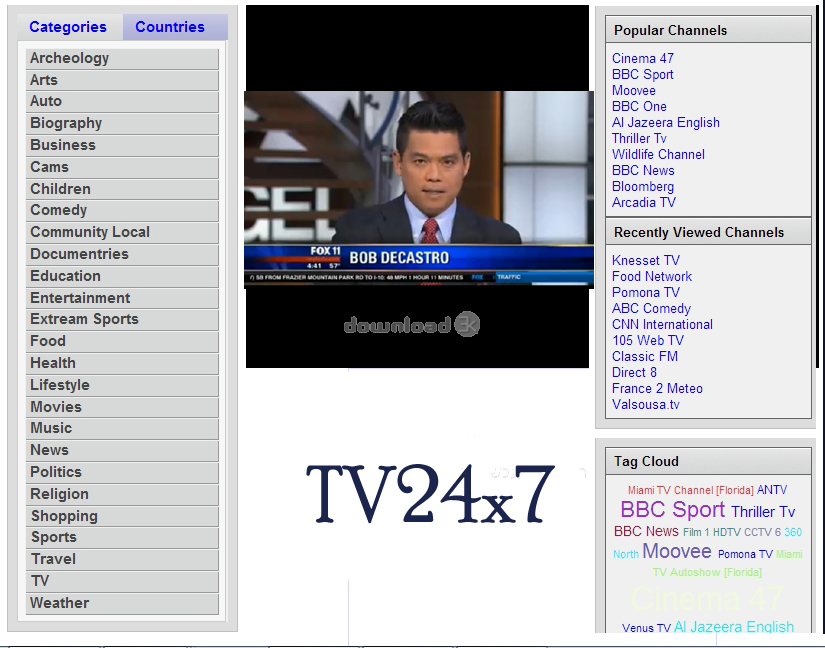Select the Arts category

(122, 80)
